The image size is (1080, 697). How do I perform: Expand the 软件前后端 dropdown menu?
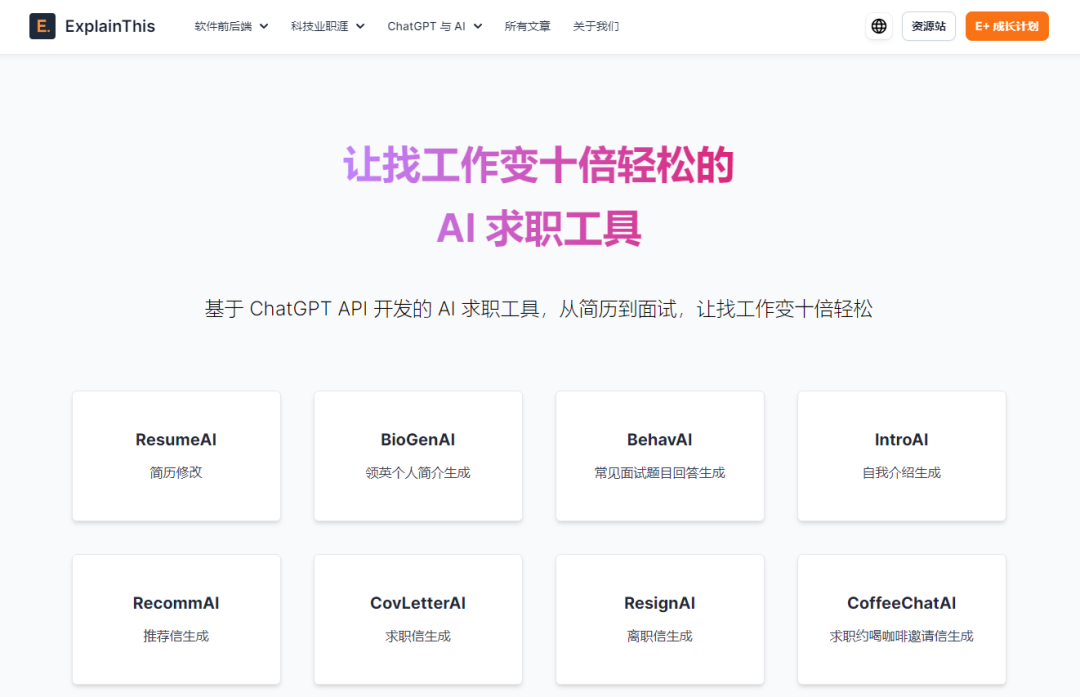coord(231,26)
